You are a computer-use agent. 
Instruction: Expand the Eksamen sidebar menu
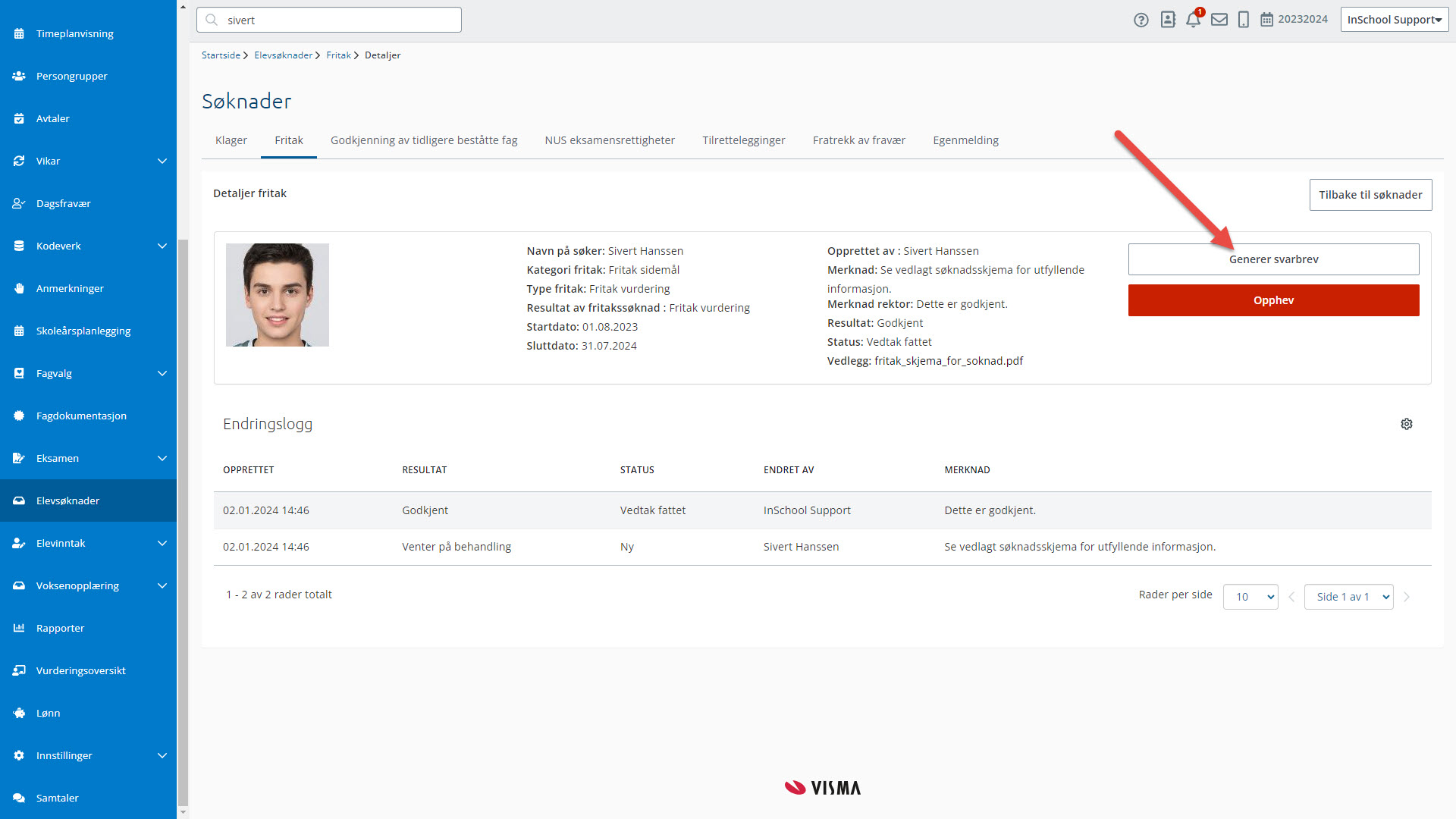[x=162, y=458]
